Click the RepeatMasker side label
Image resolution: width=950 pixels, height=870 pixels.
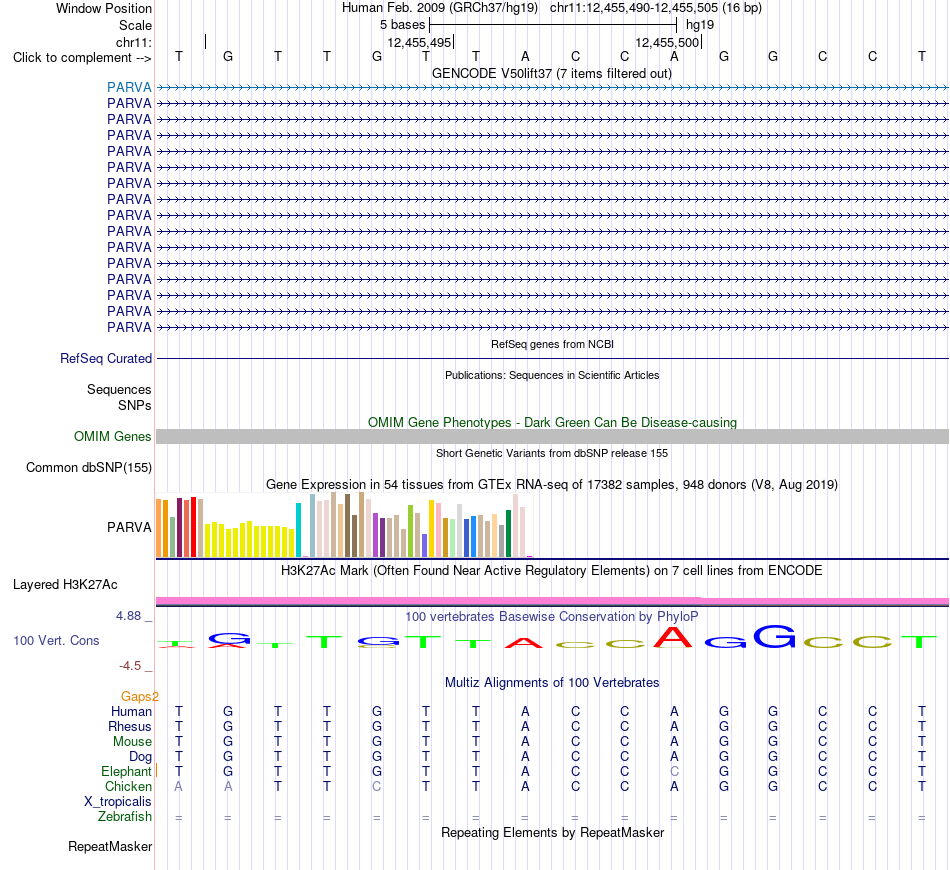pos(110,846)
